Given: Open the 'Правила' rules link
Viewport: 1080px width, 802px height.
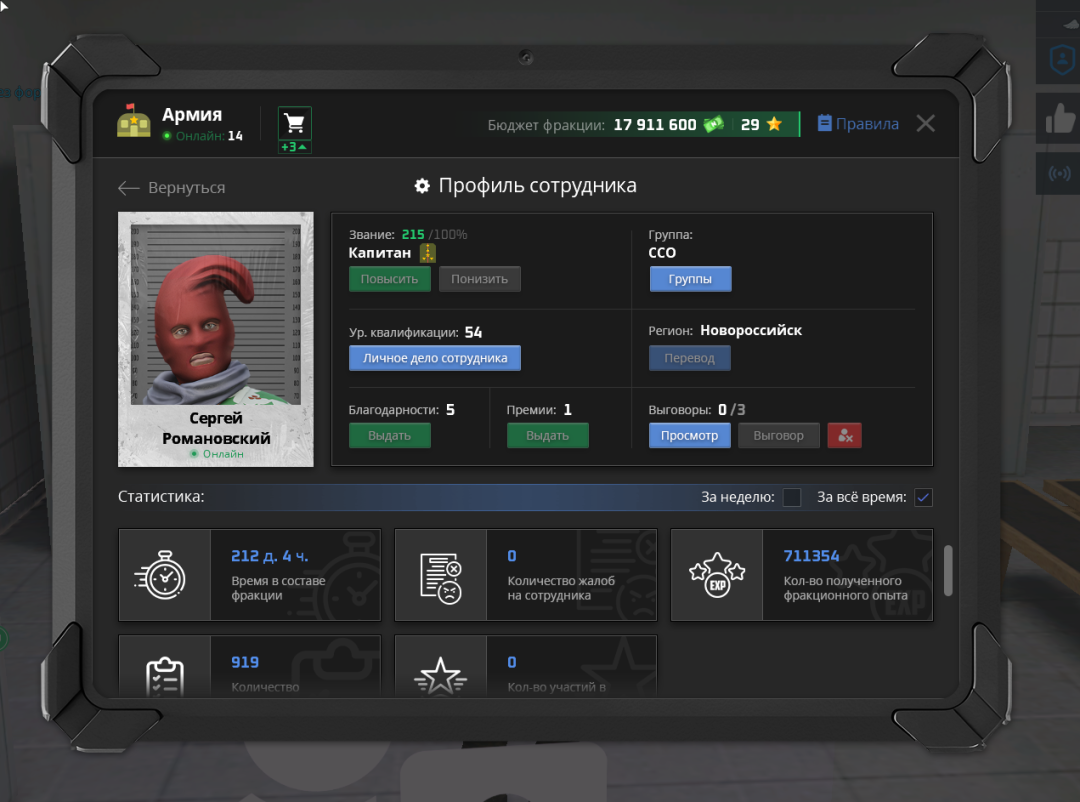Looking at the screenshot, I should (x=858, y=124).
